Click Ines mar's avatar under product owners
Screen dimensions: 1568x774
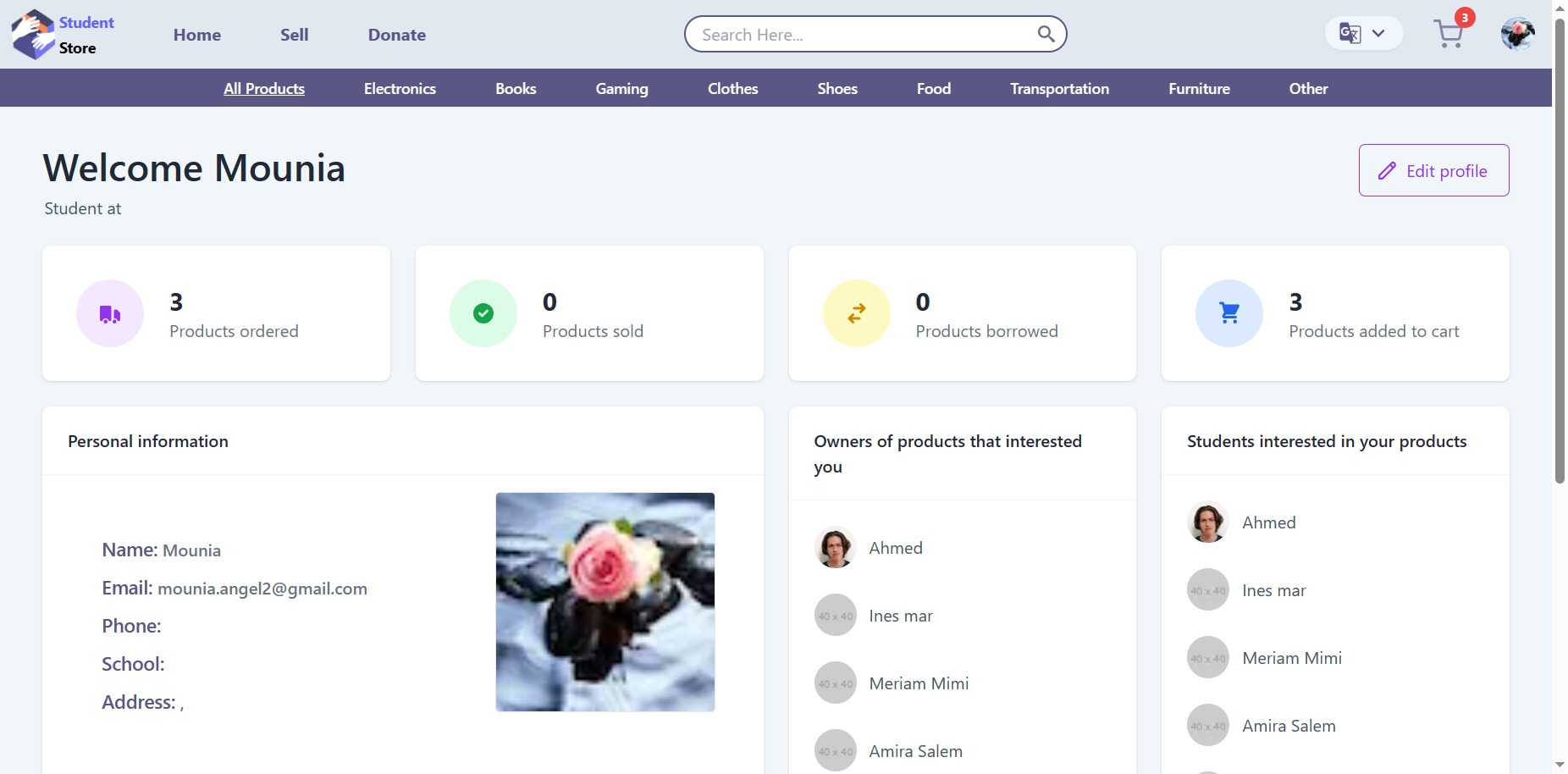click(x=836, y=616)
